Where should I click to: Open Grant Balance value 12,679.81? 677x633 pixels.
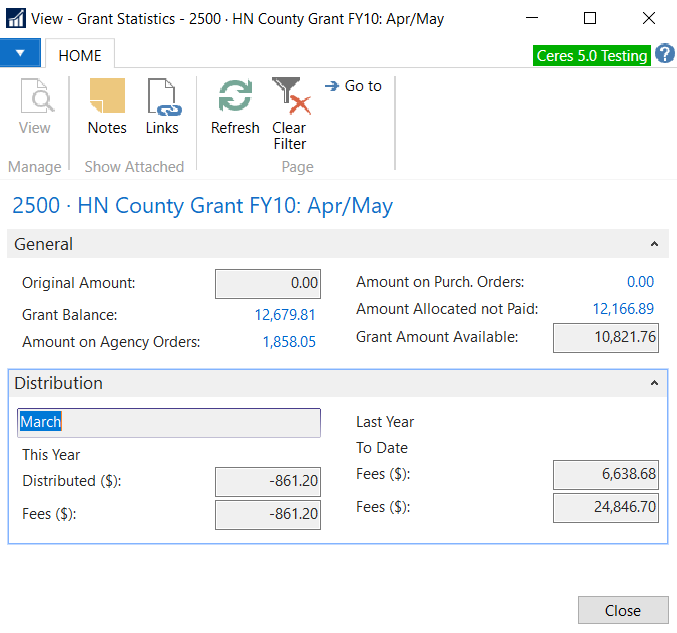pos(285,315)
